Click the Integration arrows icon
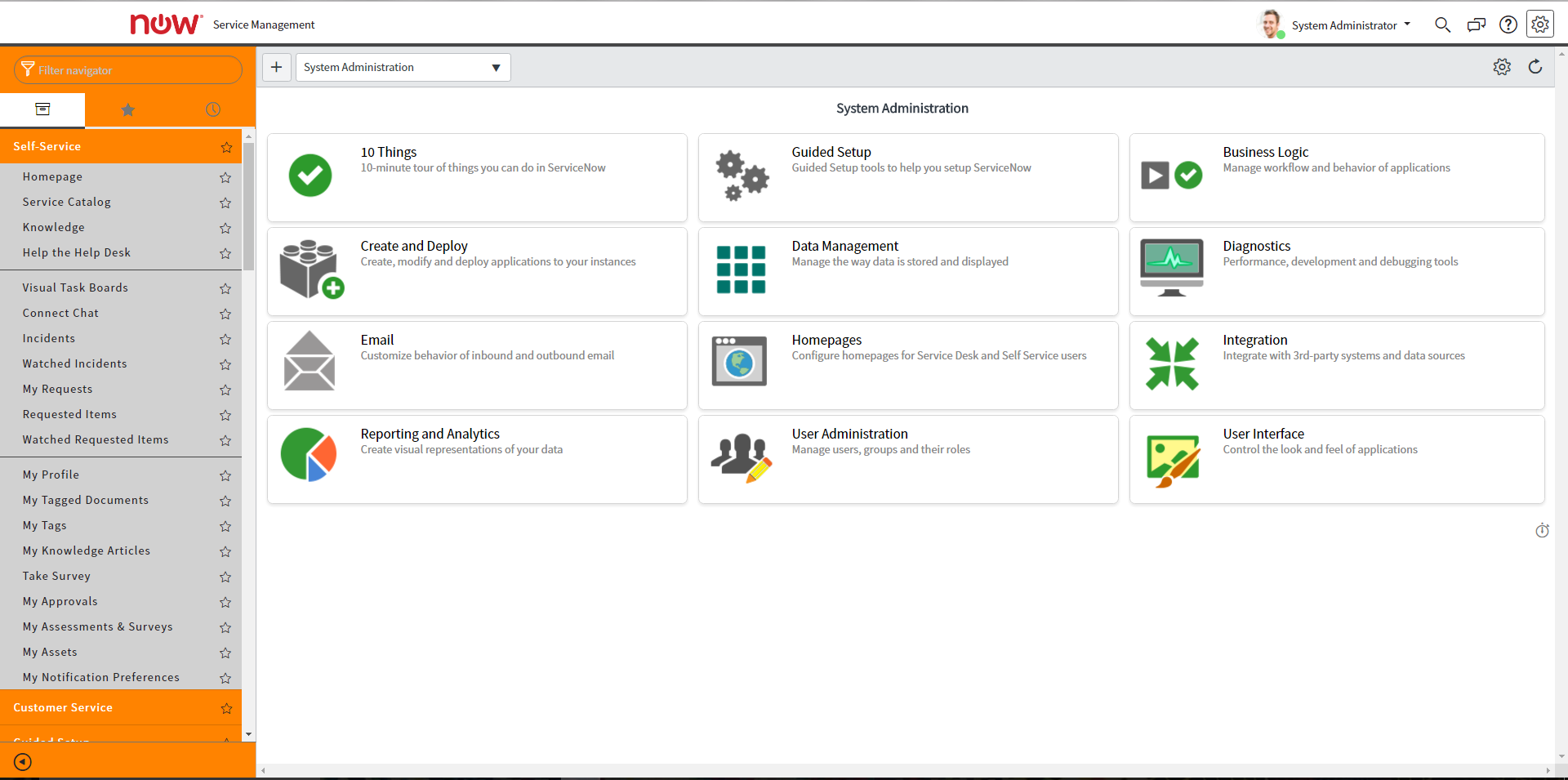 click(1172, 363)
